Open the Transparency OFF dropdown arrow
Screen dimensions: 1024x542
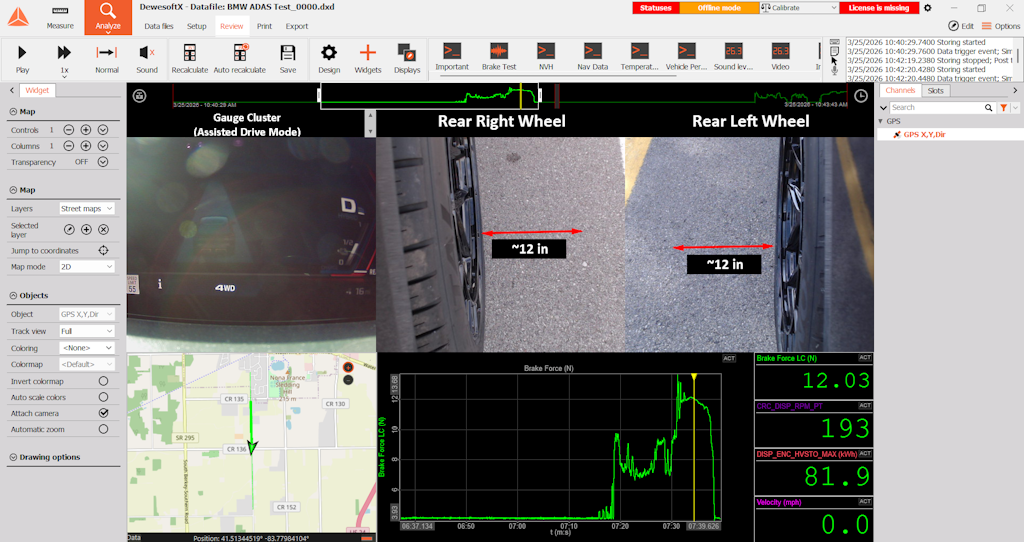[x=103, y=162]
